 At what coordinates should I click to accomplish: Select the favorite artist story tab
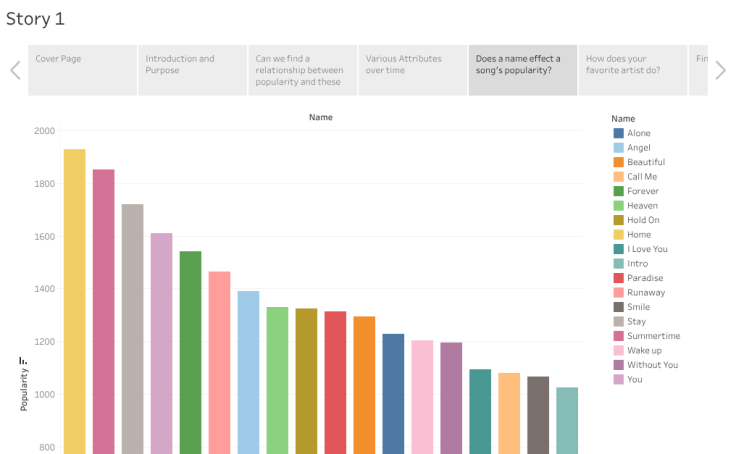pos(630,70)
